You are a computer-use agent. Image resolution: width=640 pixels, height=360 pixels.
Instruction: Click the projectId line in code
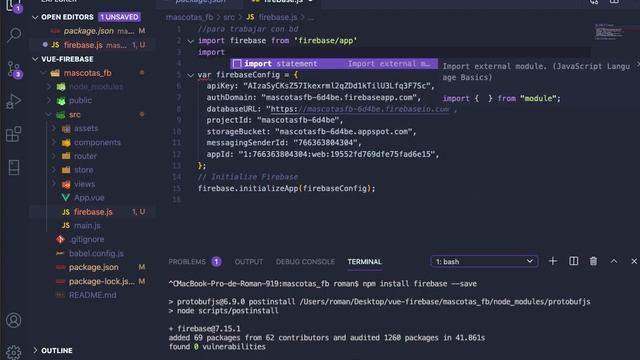275,120
